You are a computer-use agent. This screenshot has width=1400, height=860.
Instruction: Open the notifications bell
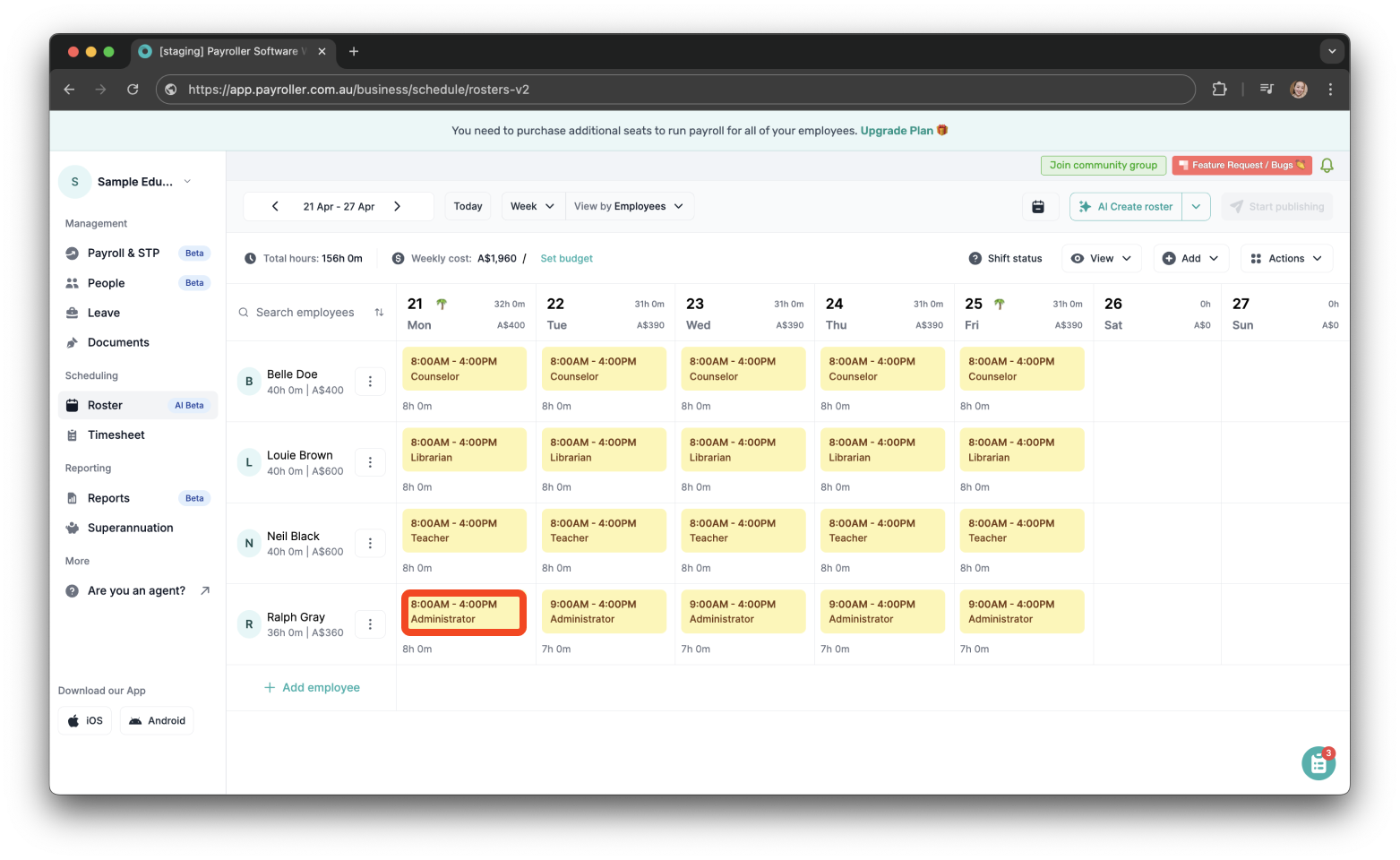[x=1327, y=165]
